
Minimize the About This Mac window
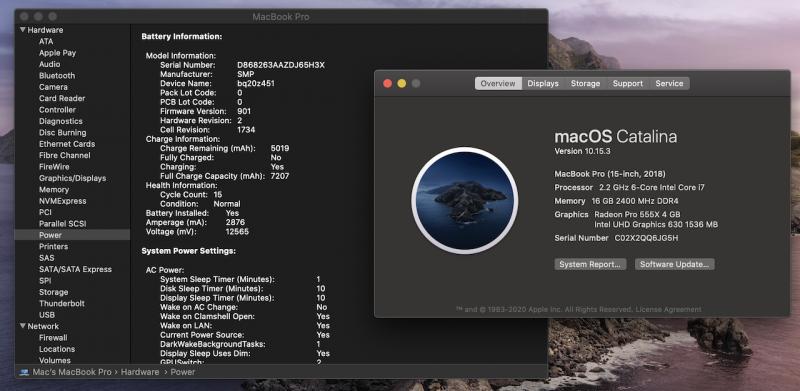(402, 83)
